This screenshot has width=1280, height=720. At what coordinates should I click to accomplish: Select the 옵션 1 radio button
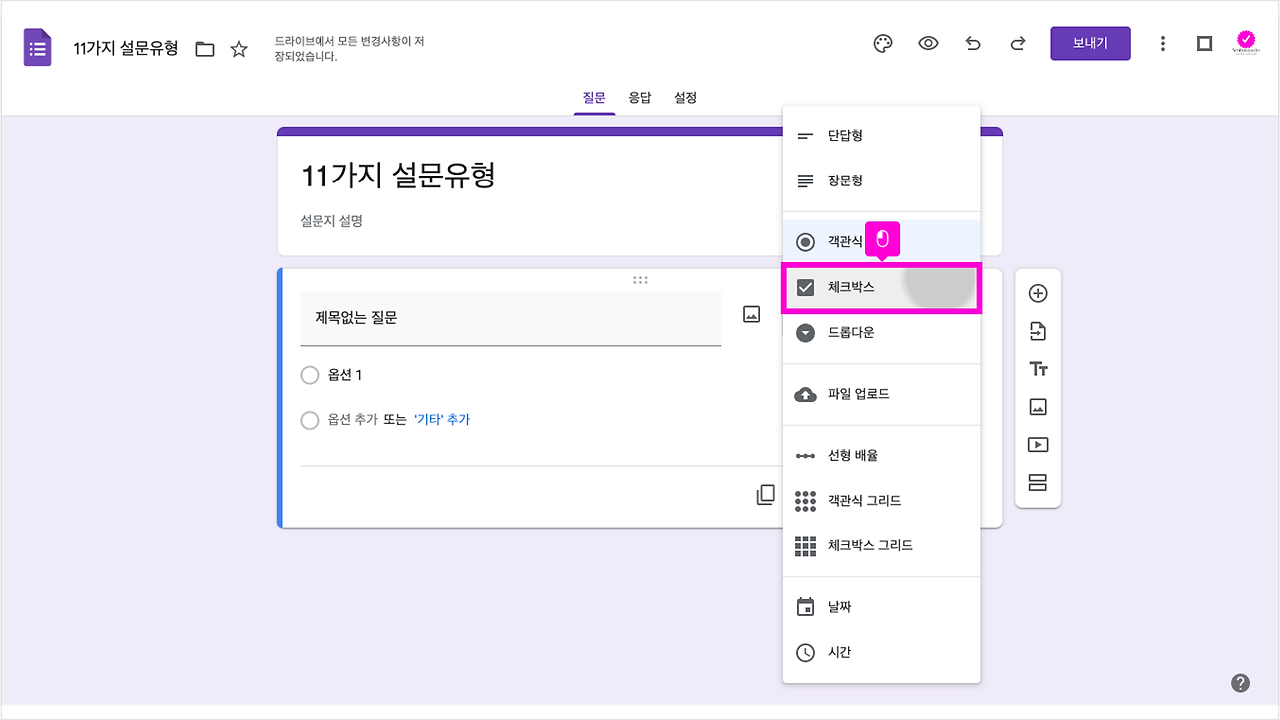[x=310, y=375]
